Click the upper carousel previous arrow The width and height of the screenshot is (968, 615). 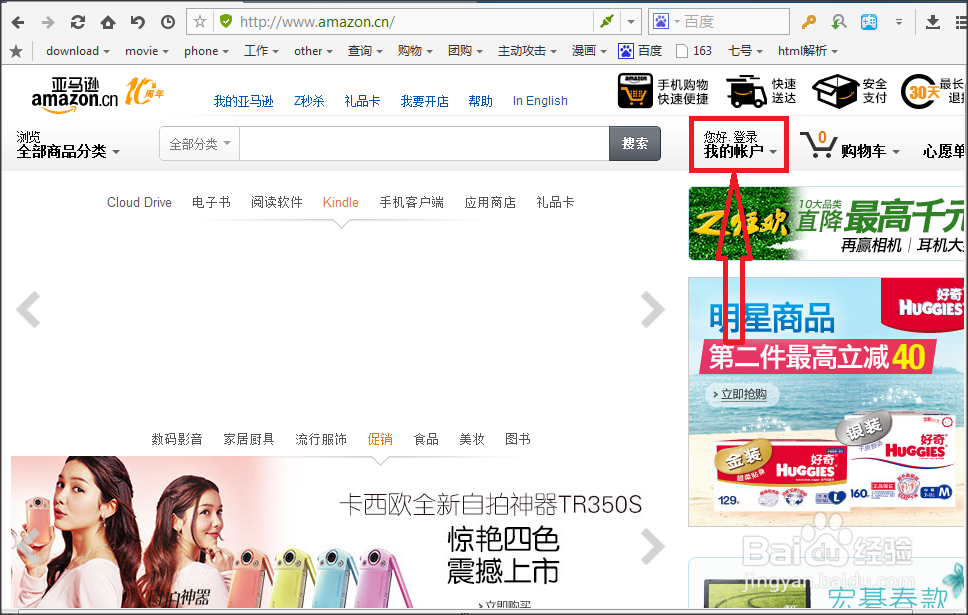click(x=28, y=309)
